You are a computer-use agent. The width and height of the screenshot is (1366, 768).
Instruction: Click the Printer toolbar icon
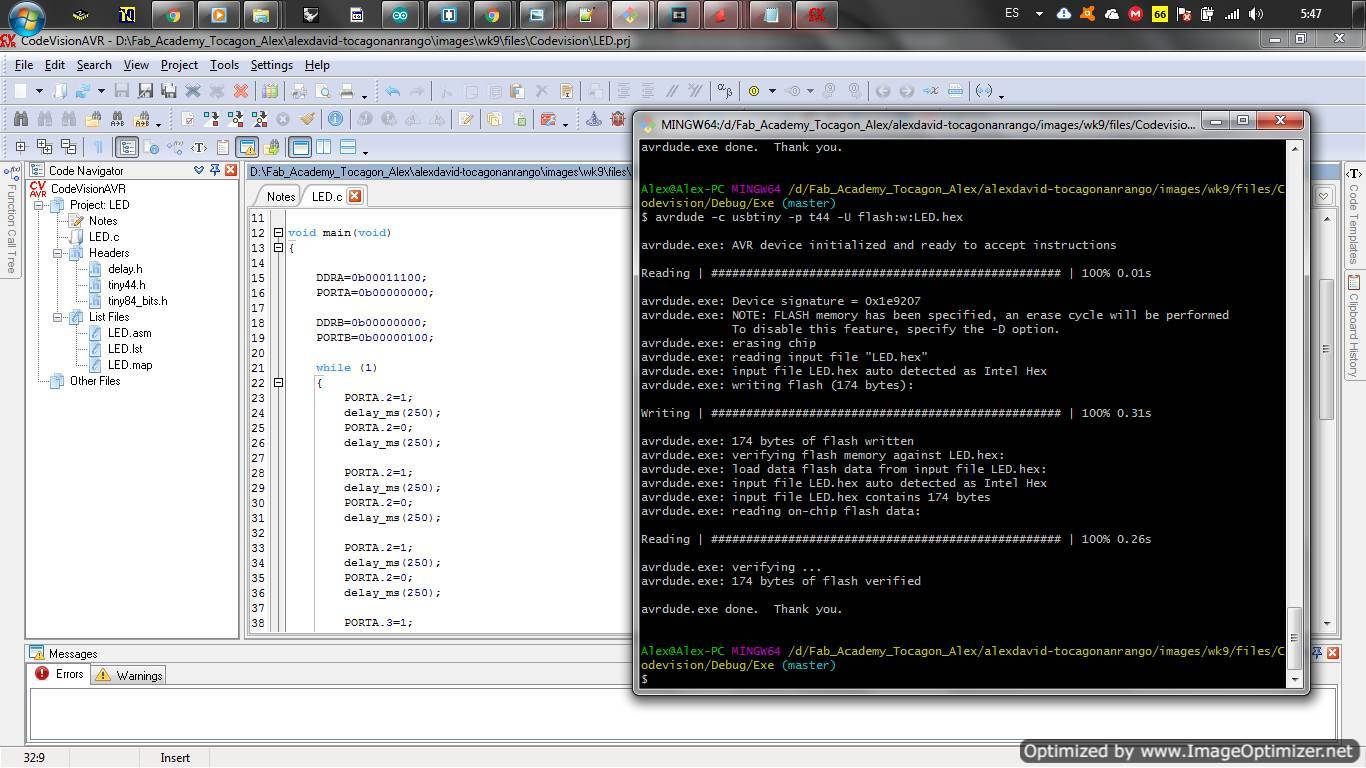(347, 91)
